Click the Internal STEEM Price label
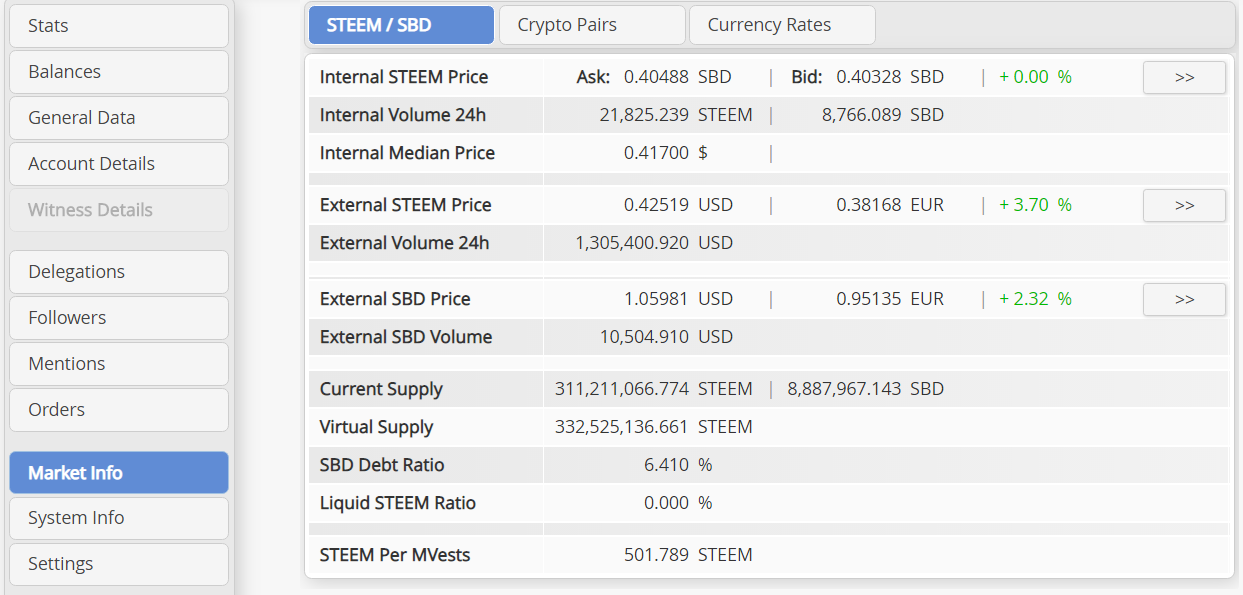Image resolution: width=1243 pixels, height=595 pixels. 404,77
